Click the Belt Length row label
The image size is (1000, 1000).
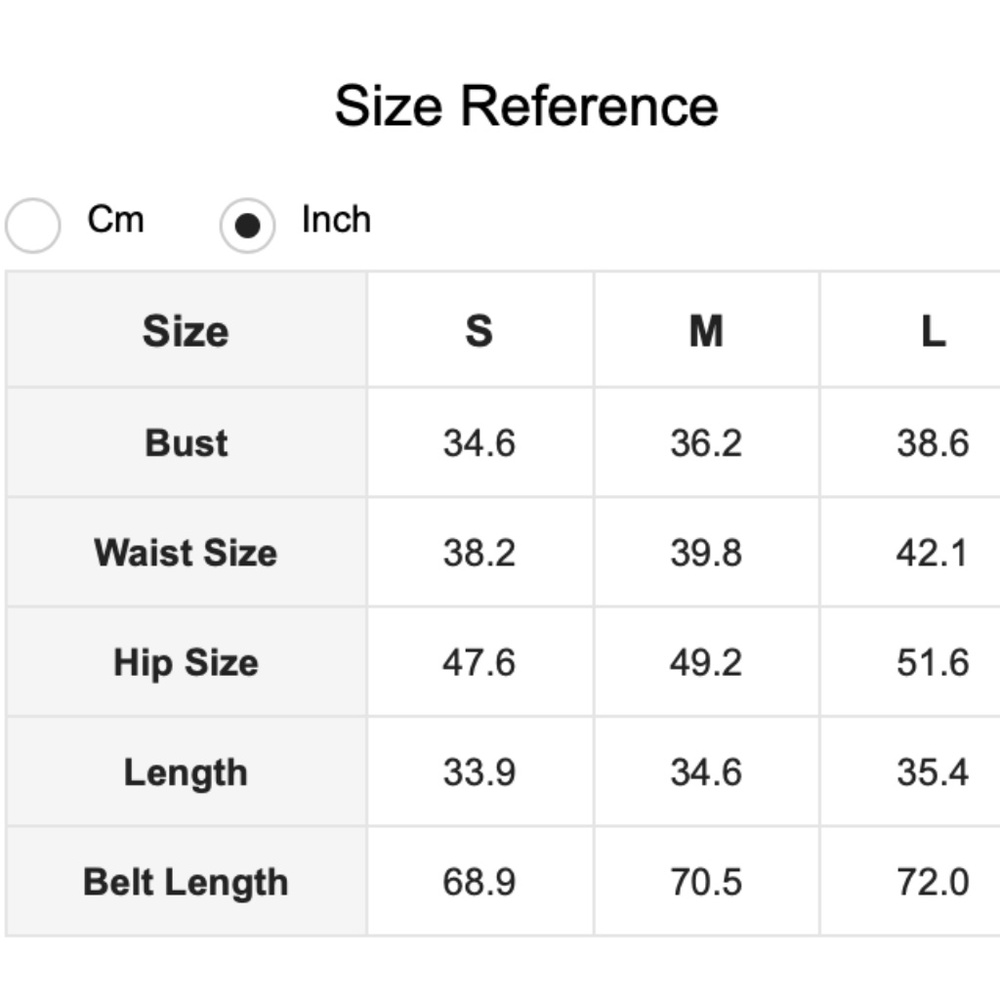click(x=186, y=882)
